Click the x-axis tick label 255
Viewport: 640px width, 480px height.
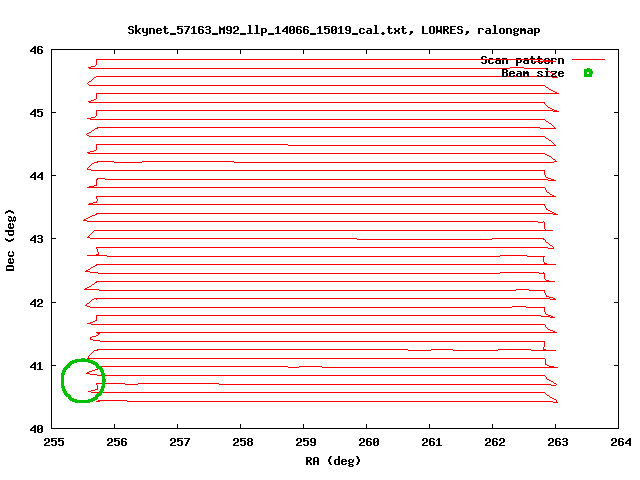53,442
